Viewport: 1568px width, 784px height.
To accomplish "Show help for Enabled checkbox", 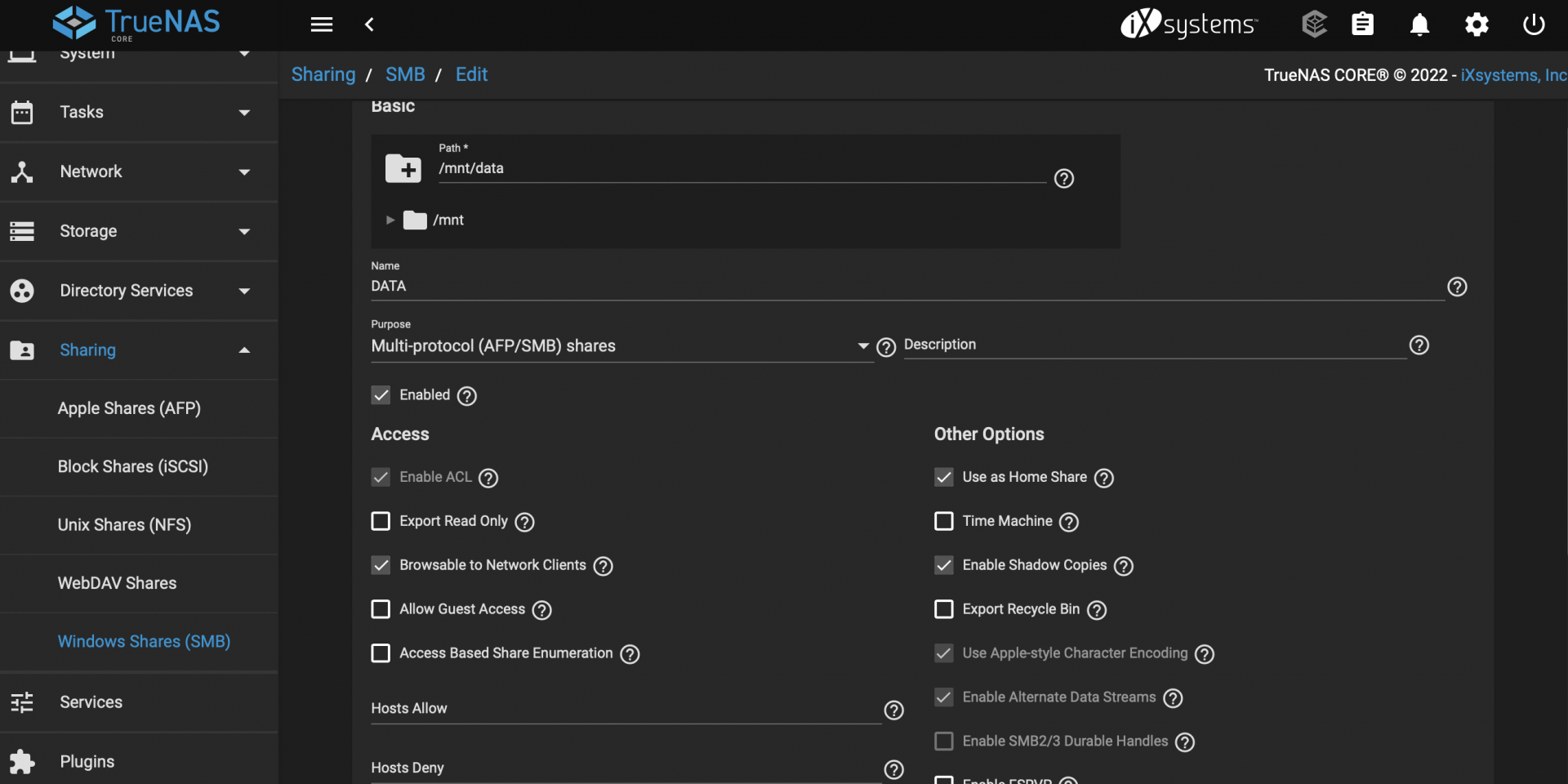I will (x=466, y=396).
